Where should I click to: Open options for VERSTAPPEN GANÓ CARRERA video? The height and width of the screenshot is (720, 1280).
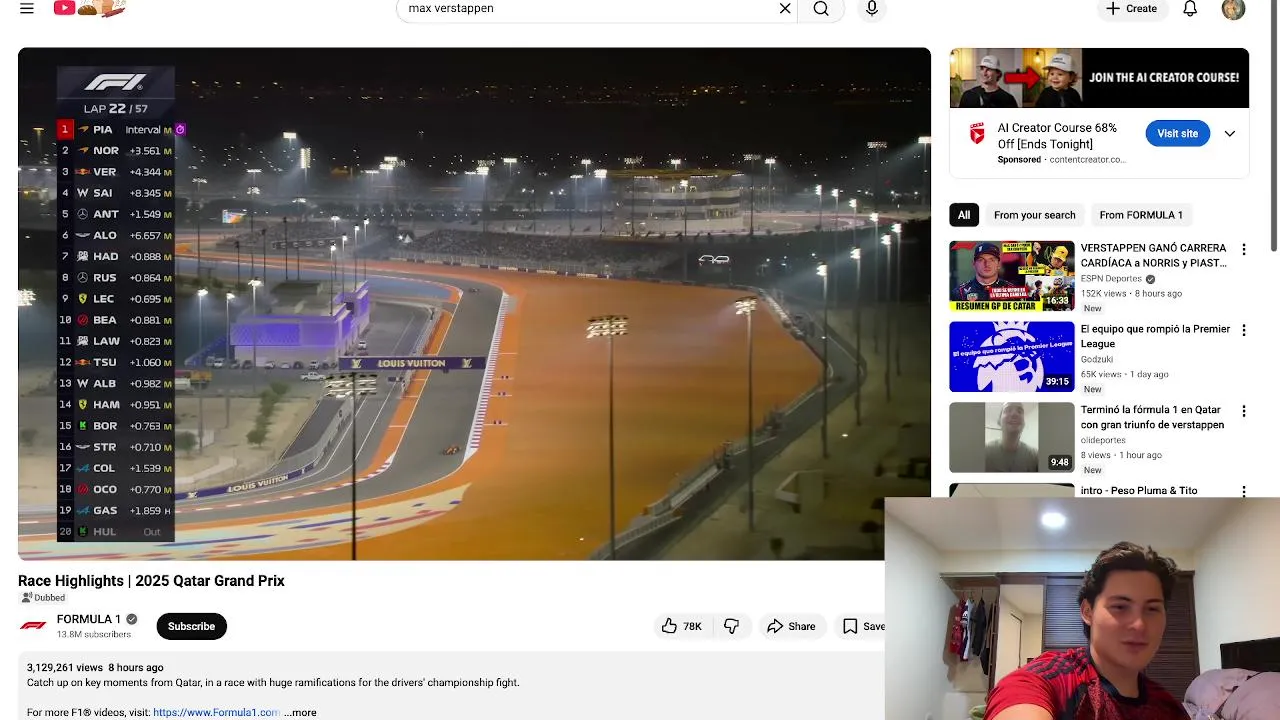pyautogui.click(x=1244, y=250)
